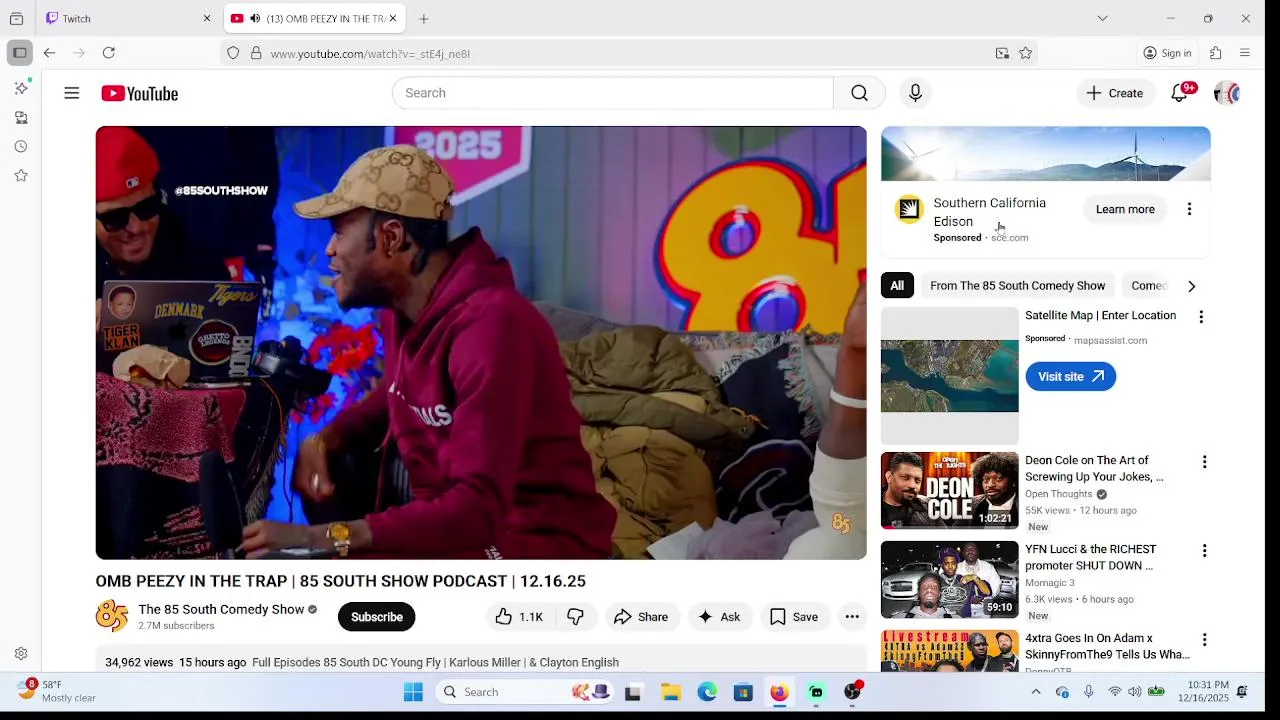Screen dimensions: 1280x720
Task: Open the sidebar history clock icon
Action: pyautogui.click(x=20, y=146)
